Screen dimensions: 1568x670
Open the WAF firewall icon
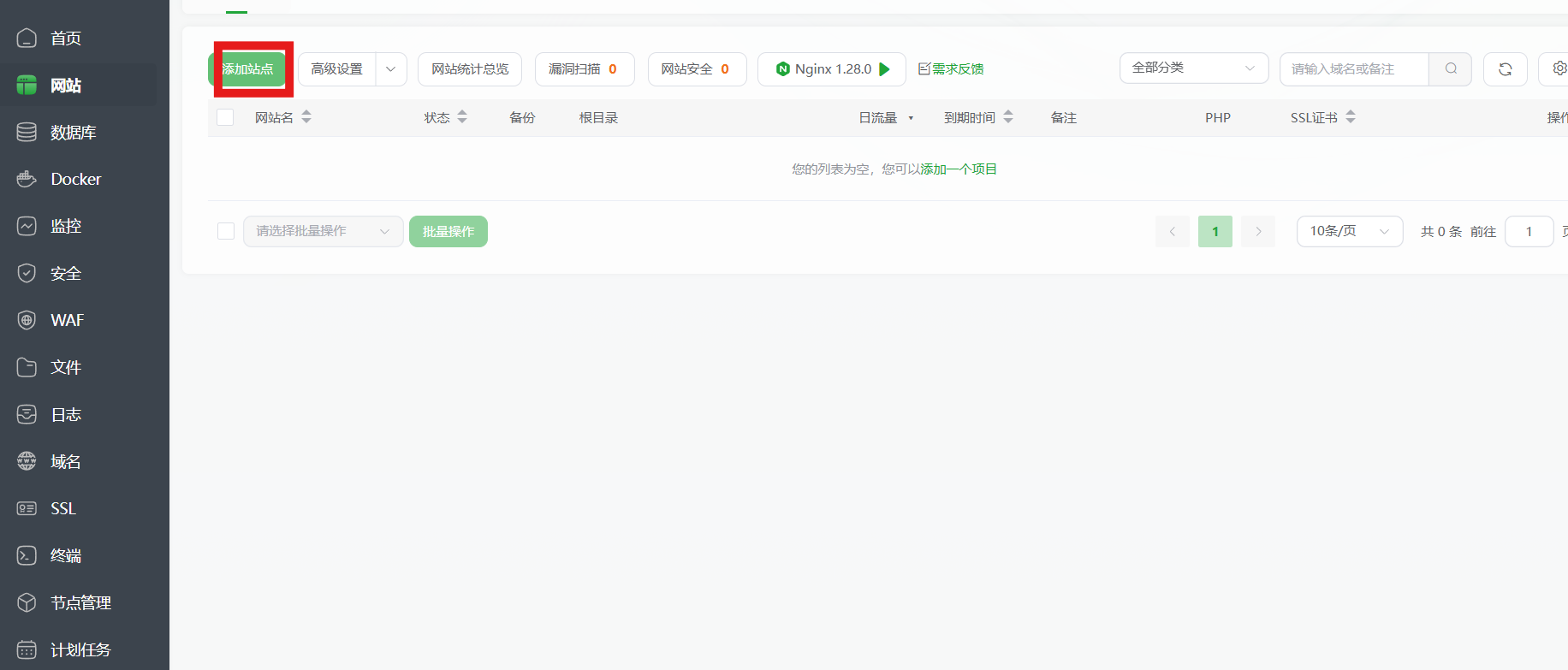coord(27,320)
